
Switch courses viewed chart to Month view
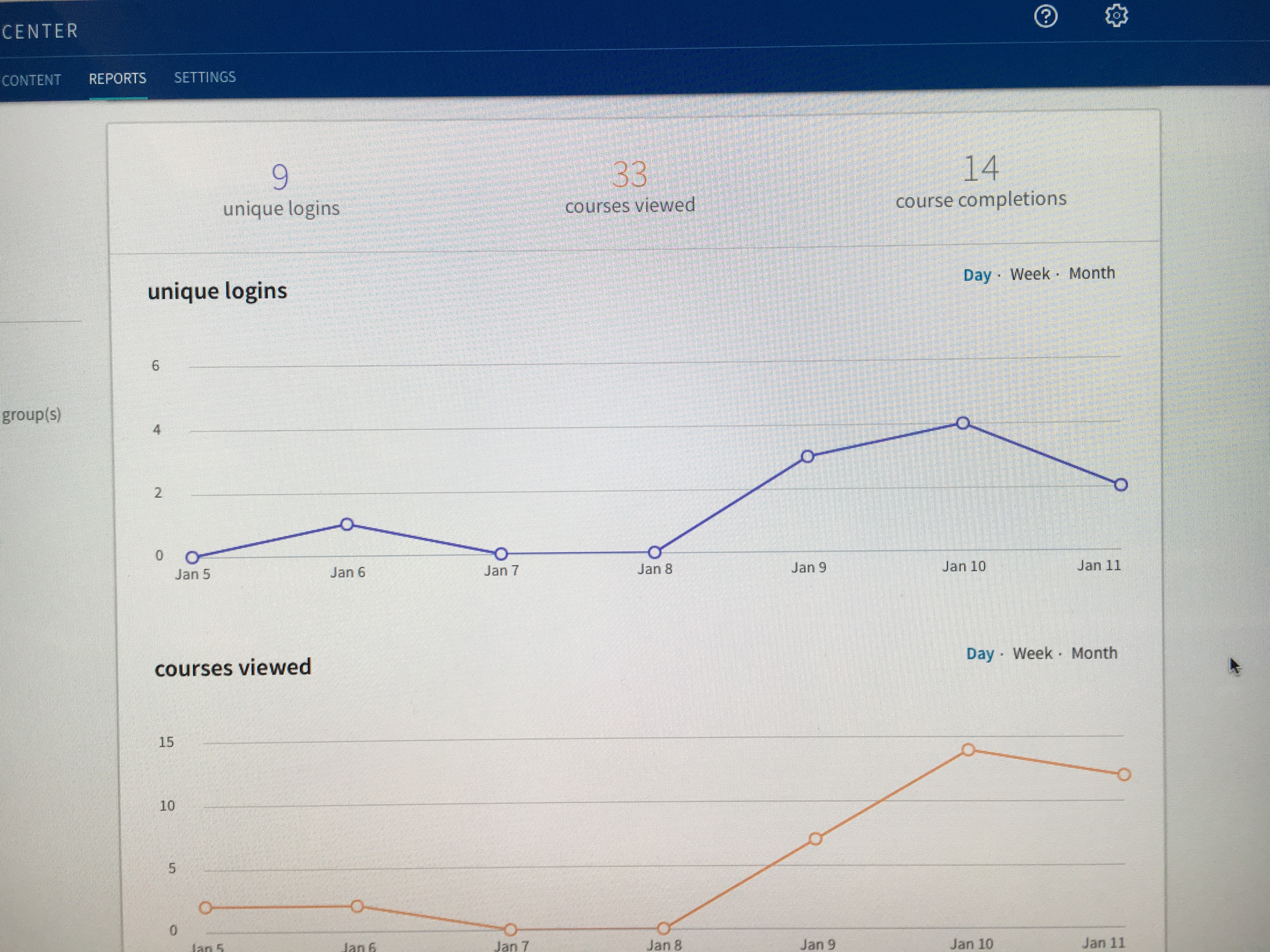point(1094,653)
